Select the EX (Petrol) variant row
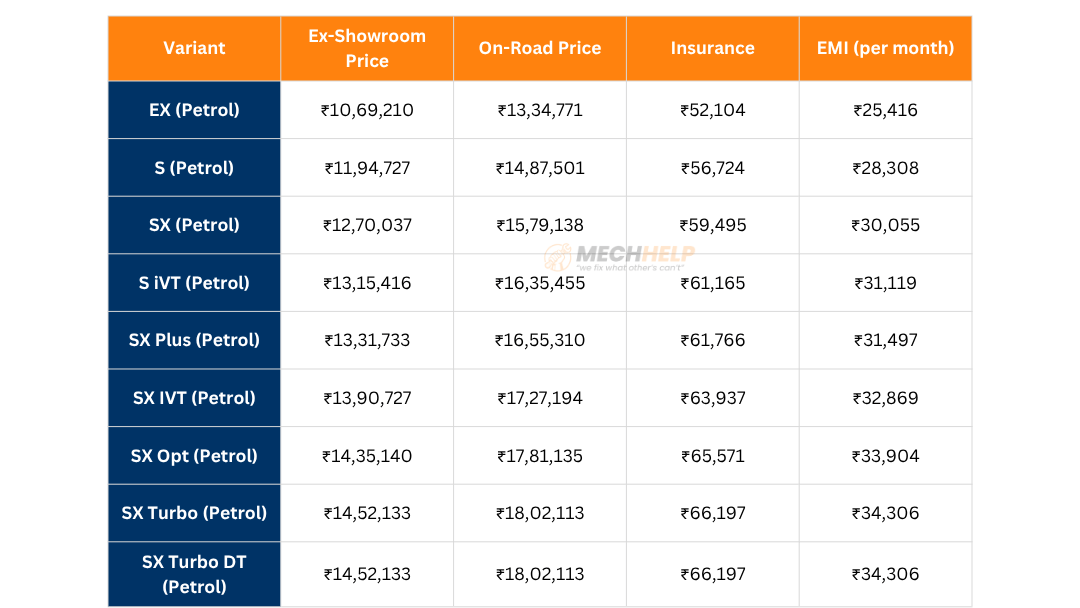 (x=193, y=110)
